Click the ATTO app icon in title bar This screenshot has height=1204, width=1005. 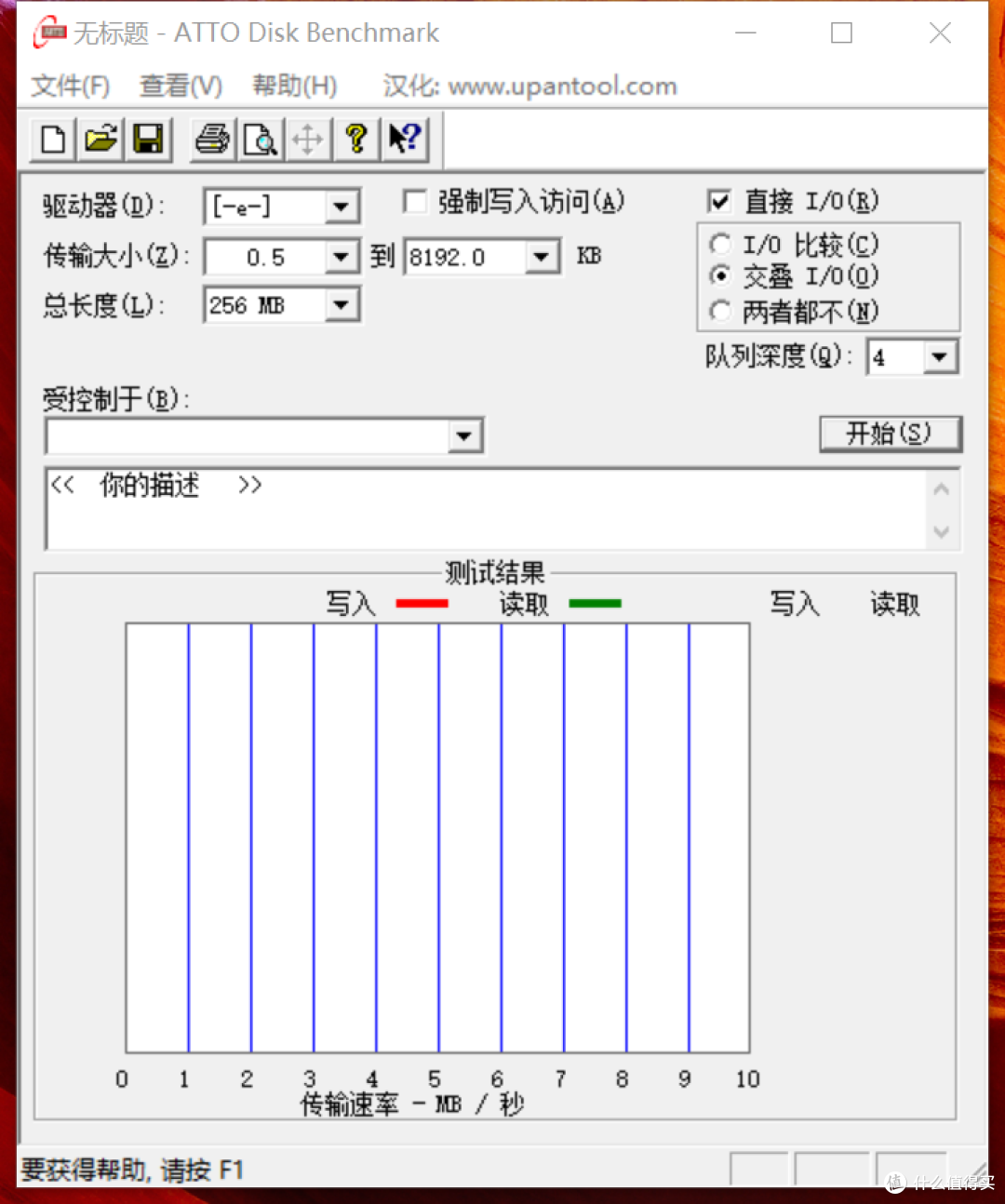[x=50, y=33]
